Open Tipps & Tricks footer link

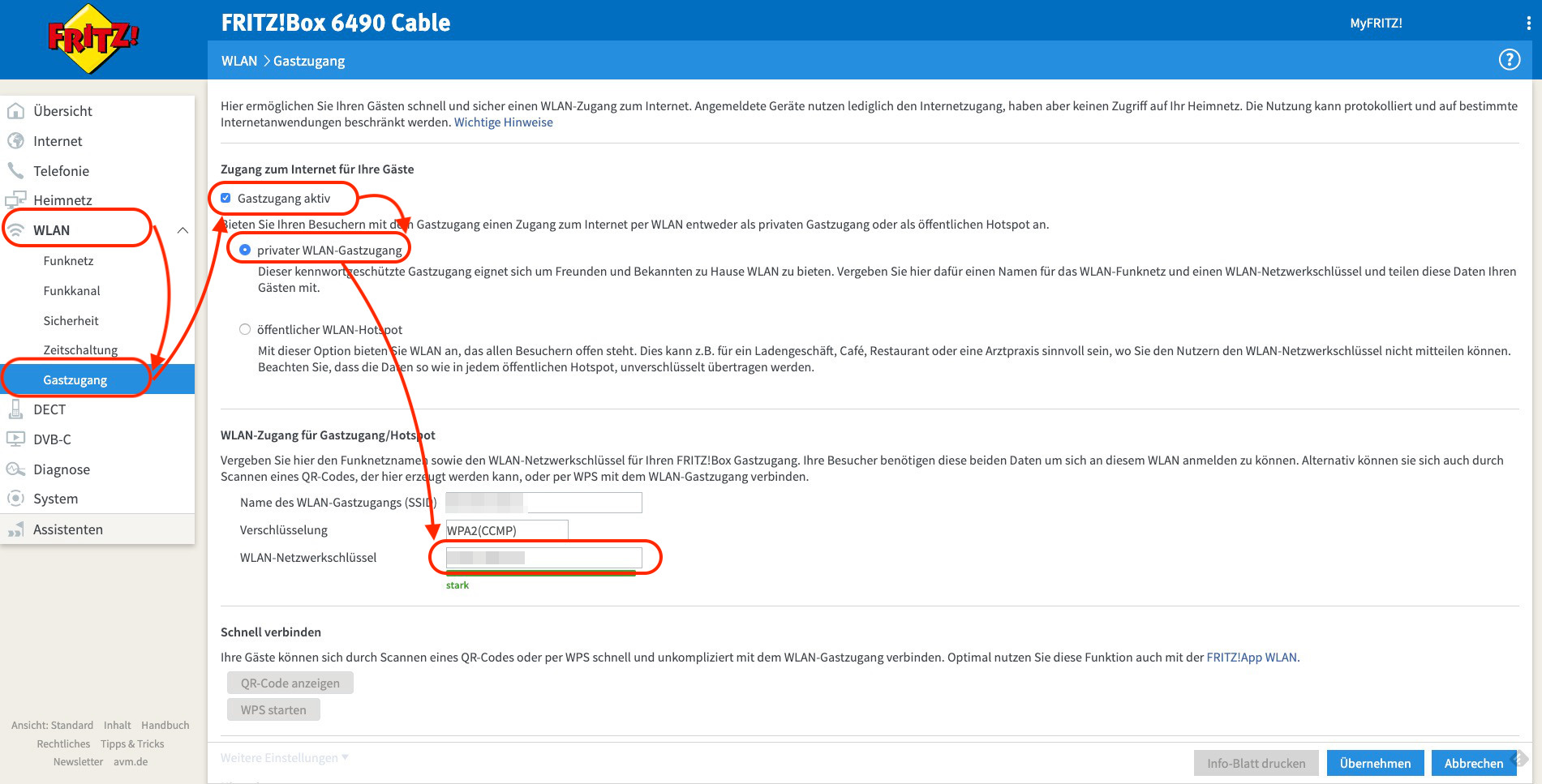[132, 744]
